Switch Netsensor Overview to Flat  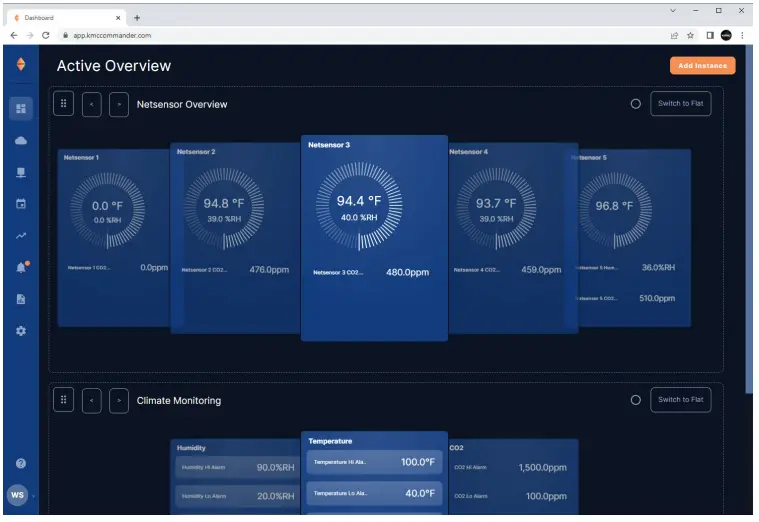[x=681, y=104]
